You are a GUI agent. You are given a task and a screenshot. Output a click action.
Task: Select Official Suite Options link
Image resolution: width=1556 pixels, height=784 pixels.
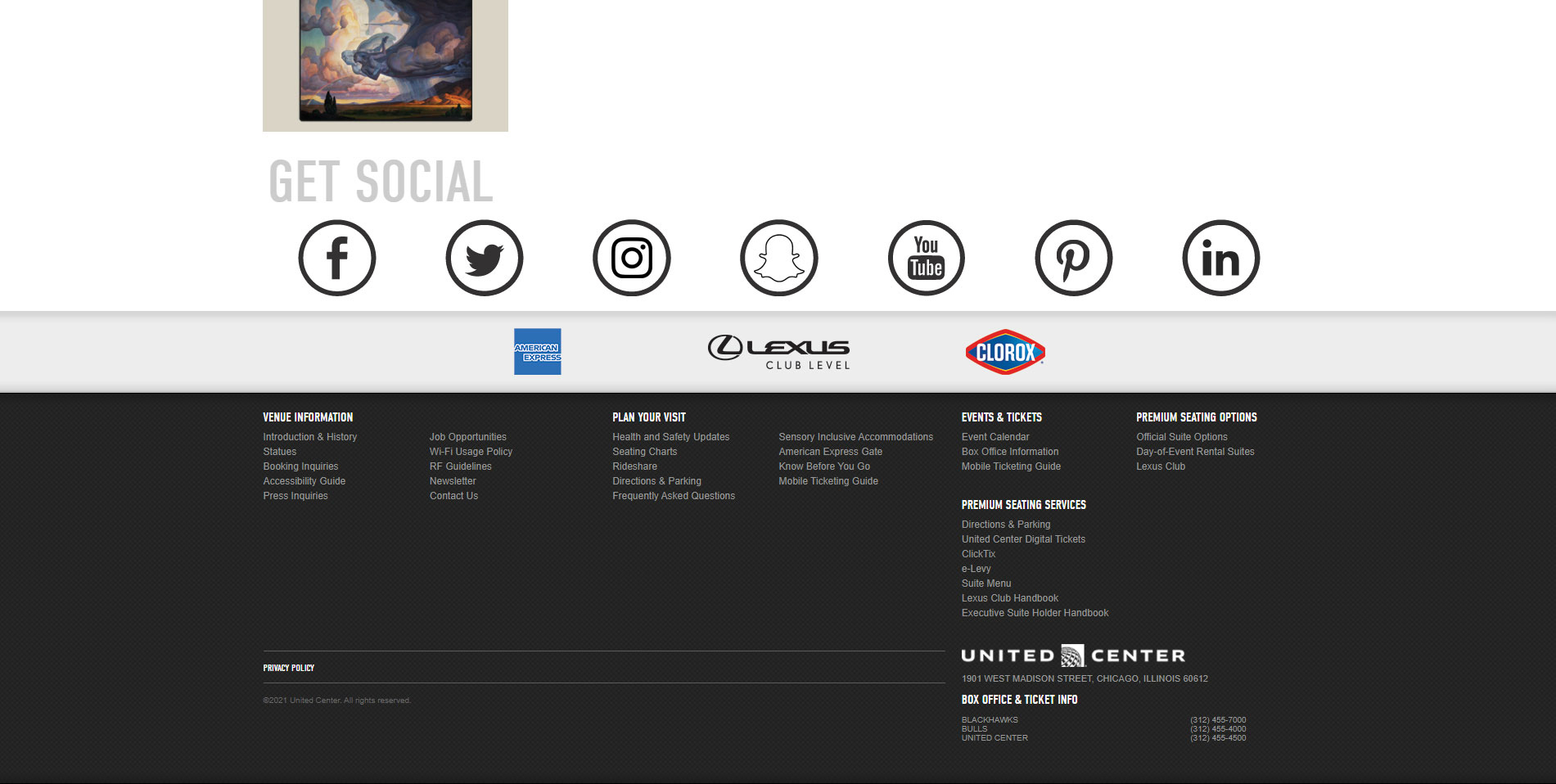[1182, 437]
